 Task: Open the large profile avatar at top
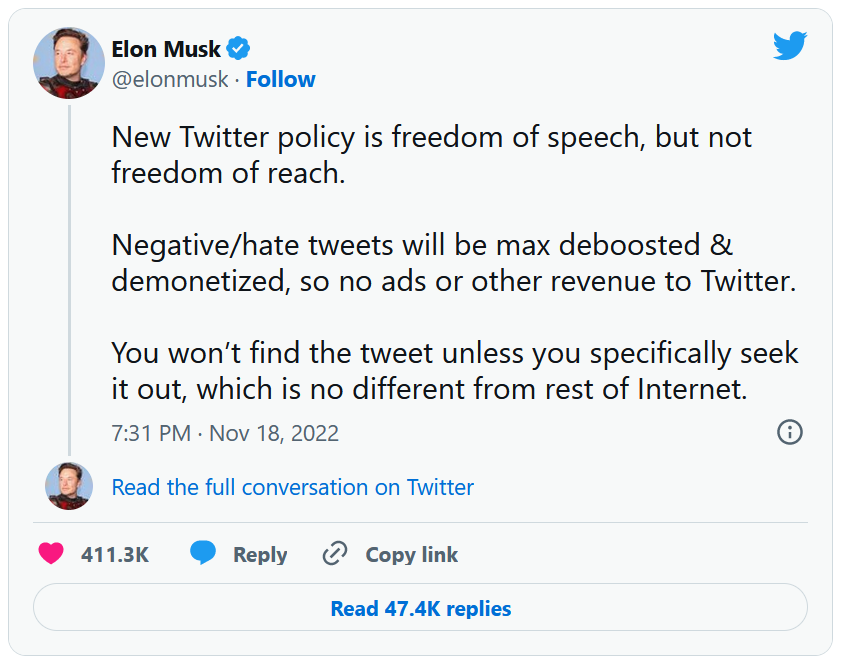(x=69, y=64)
